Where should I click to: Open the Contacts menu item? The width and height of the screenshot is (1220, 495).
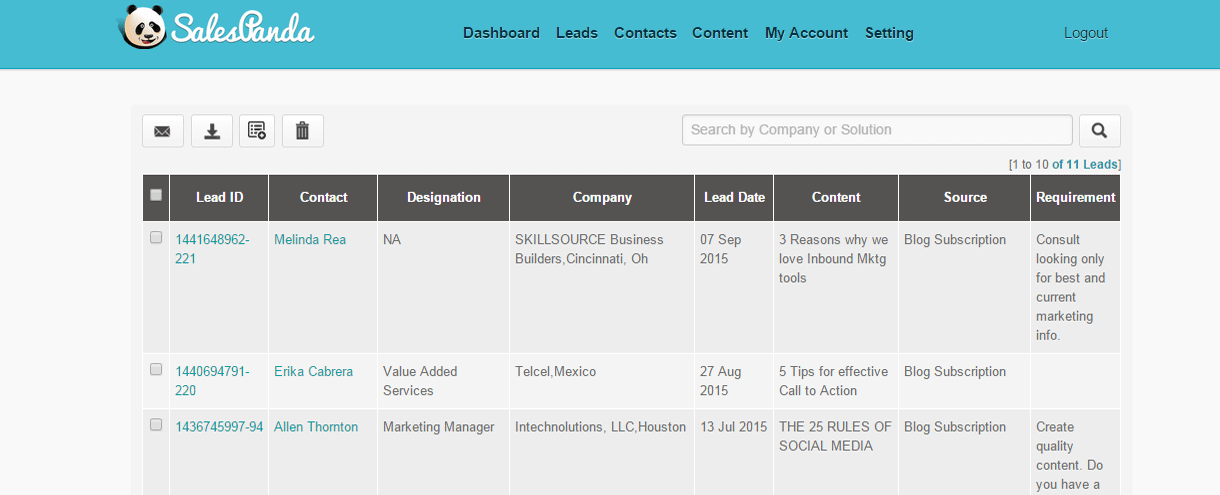[x=645, y=33]
